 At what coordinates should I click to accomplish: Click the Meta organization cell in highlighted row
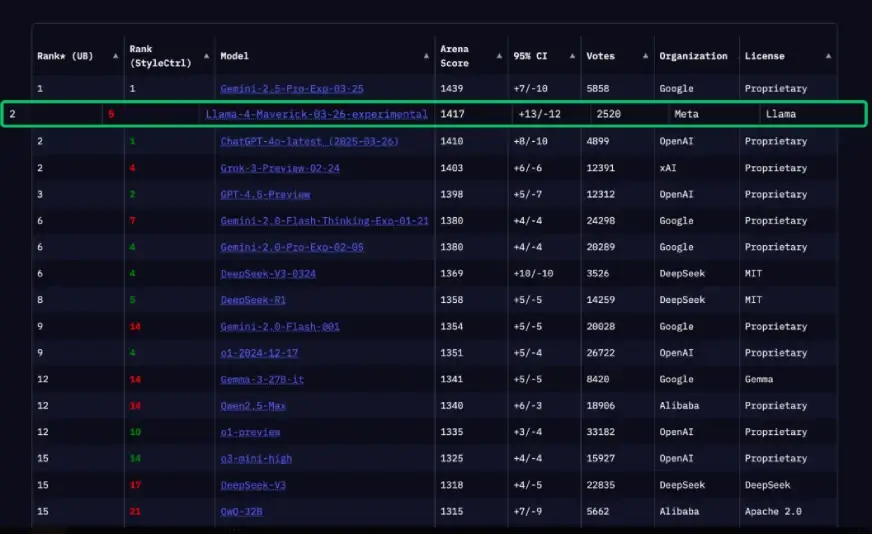pyautogui.click(x=686, y=114)
